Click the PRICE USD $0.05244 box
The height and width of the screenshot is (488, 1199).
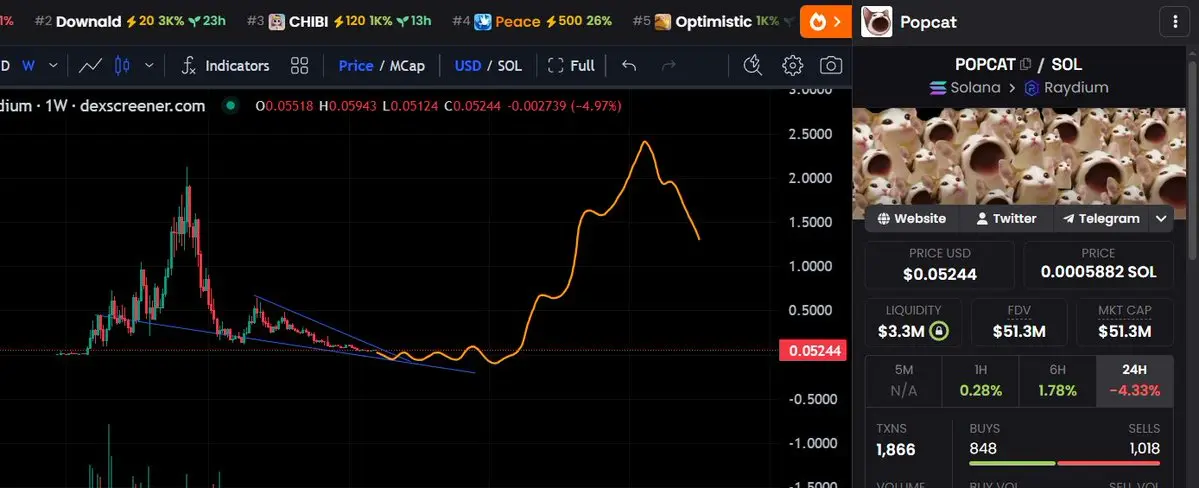[x=939, y=265]
